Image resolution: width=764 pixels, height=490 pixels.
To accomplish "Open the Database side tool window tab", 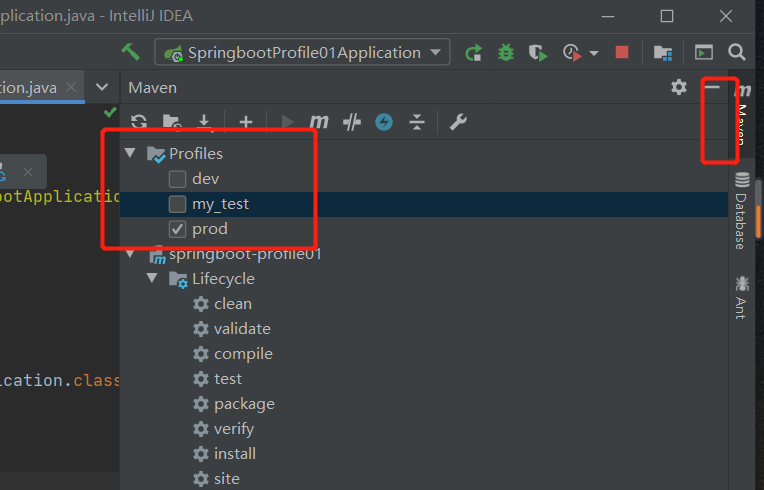I will [741, 210].
